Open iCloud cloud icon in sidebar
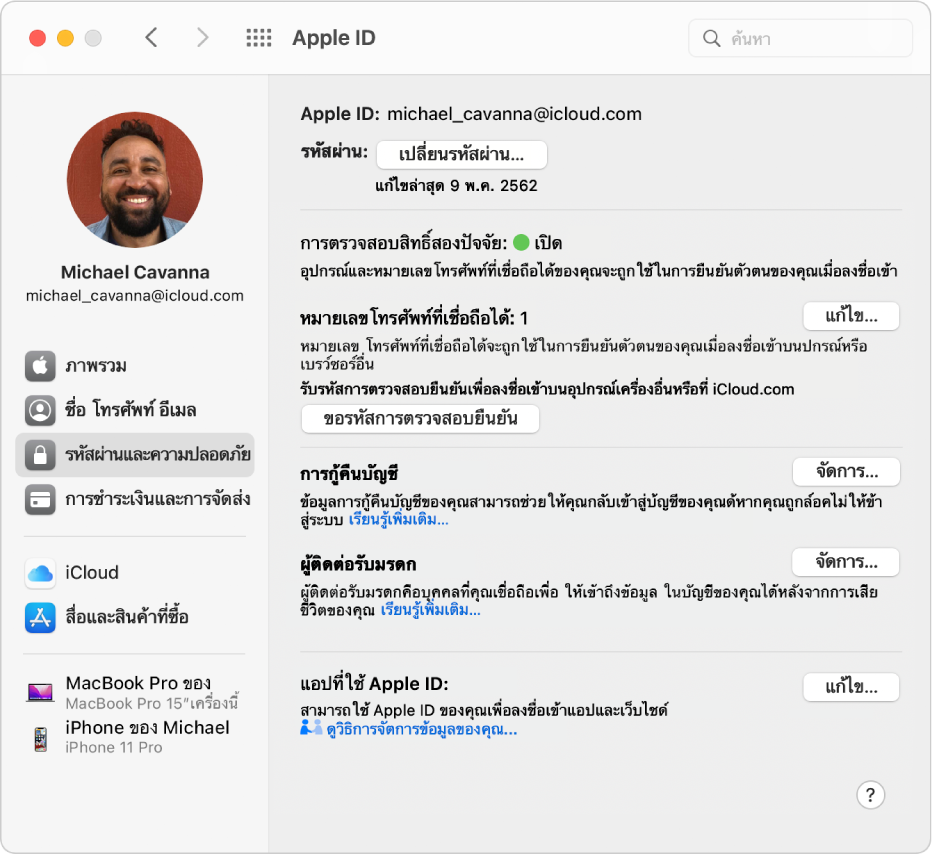 coord(40,573)
